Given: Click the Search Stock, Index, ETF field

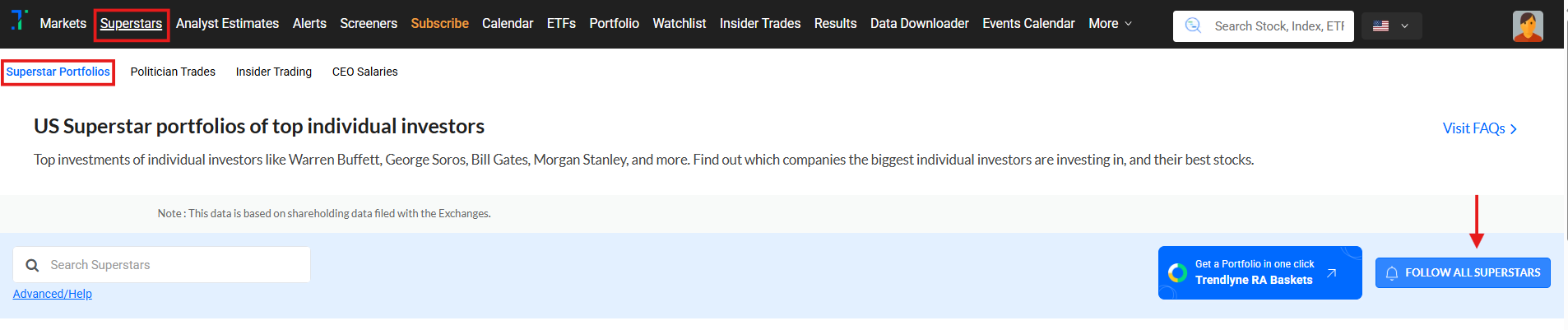Looking at the screenshot, I should (x=1278, y=26).
